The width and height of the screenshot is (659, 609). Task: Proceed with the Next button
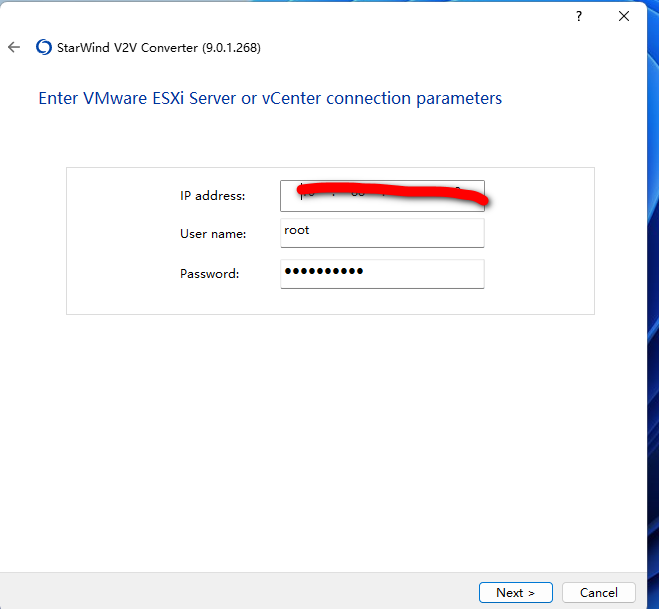coord(516,593)
